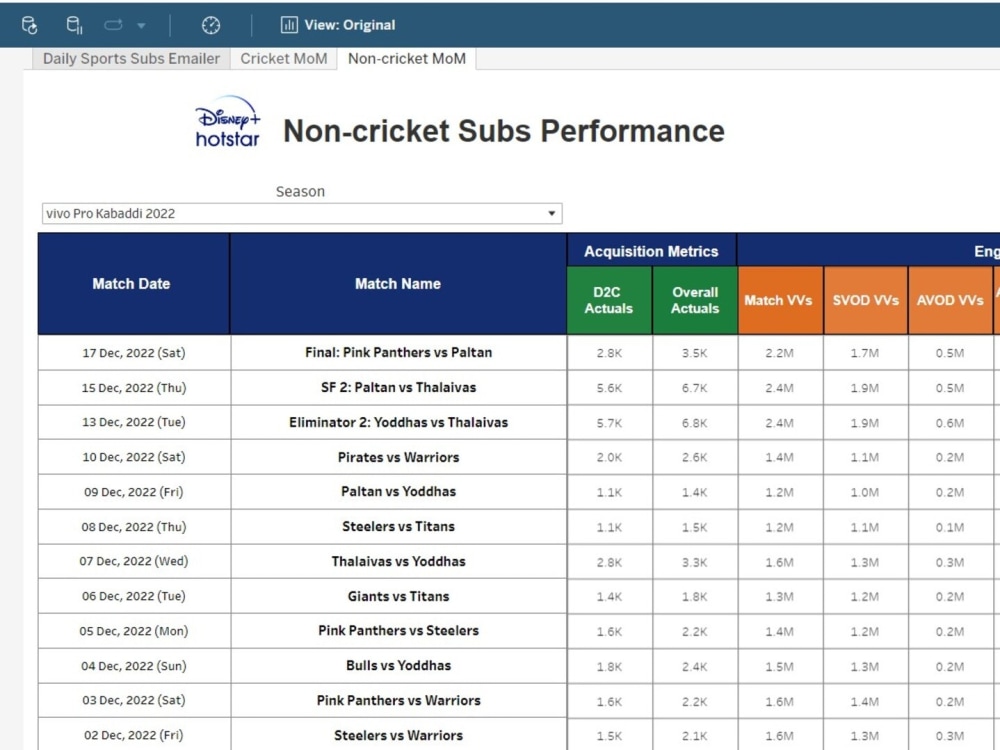Click the SVOD VVs column header
This screenshot has width=1000, height=750.
point(865,300)
